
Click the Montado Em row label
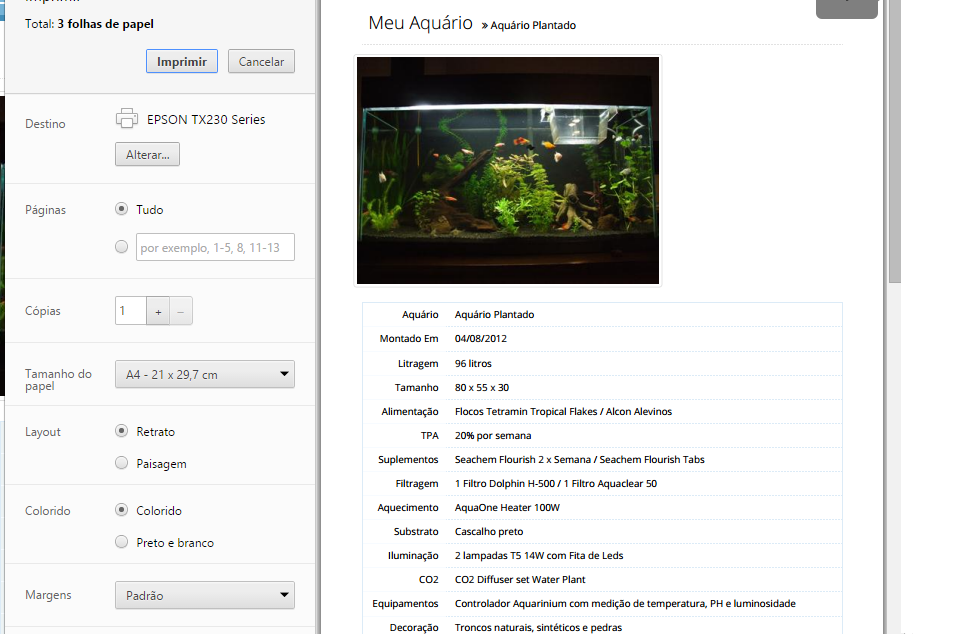[409, 338]
